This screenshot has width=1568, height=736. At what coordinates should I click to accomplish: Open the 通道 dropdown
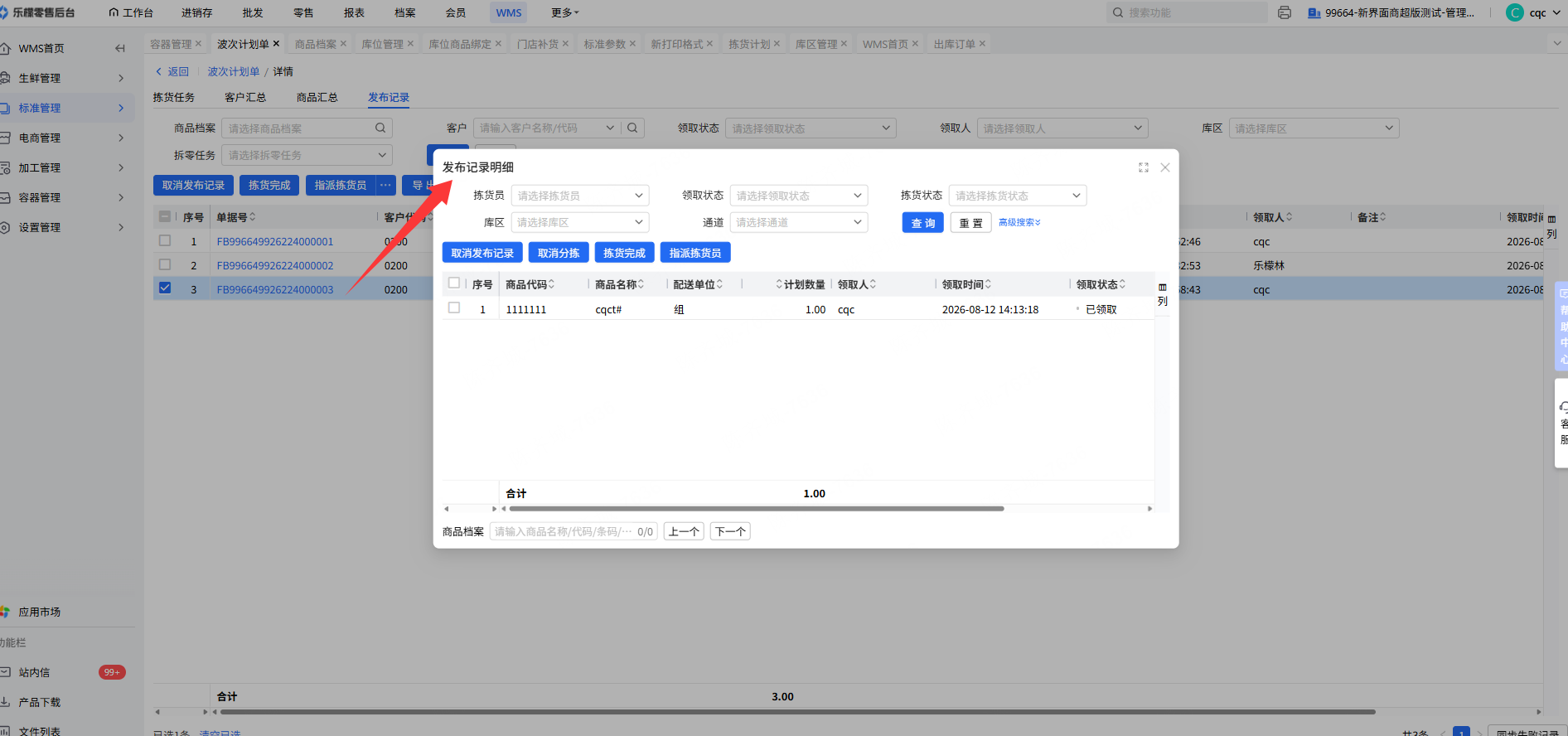coord(799,222)
